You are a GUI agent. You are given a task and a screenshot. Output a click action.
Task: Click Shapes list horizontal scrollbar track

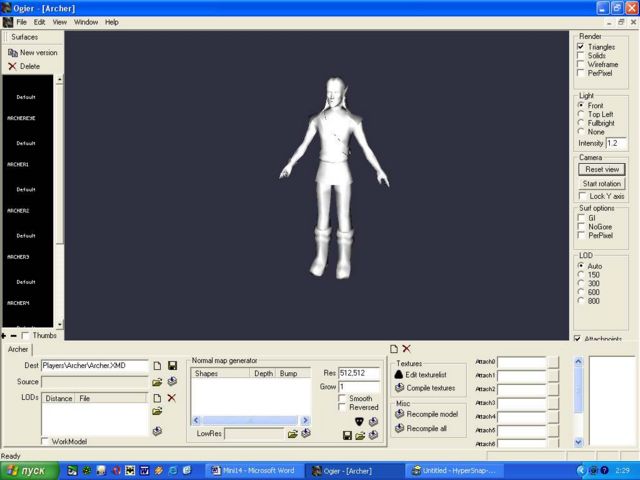pos(251,420)
